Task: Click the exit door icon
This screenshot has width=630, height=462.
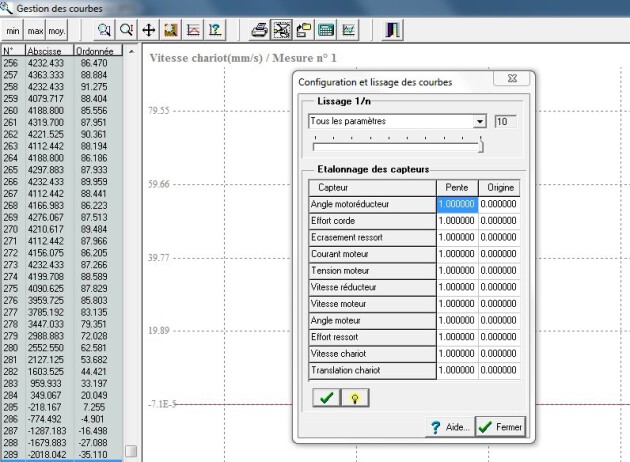Action: pyautogui.click(x=392, y=30)
